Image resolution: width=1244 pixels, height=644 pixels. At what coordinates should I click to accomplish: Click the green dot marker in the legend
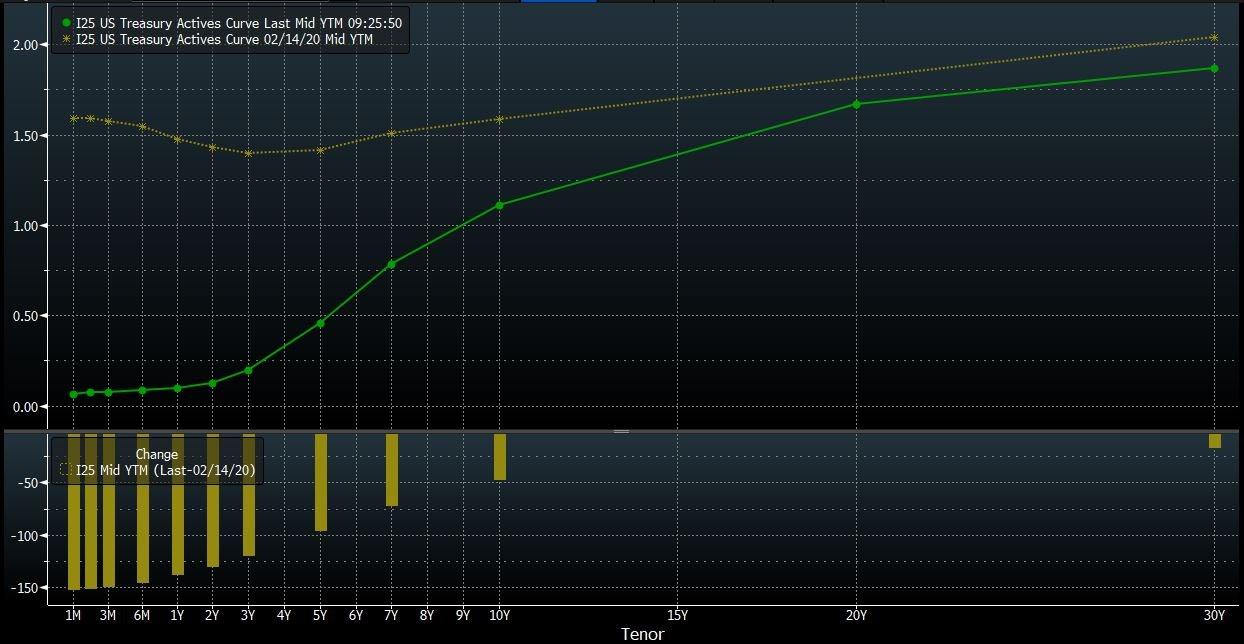pyautogui.click(x=66, y=23)
